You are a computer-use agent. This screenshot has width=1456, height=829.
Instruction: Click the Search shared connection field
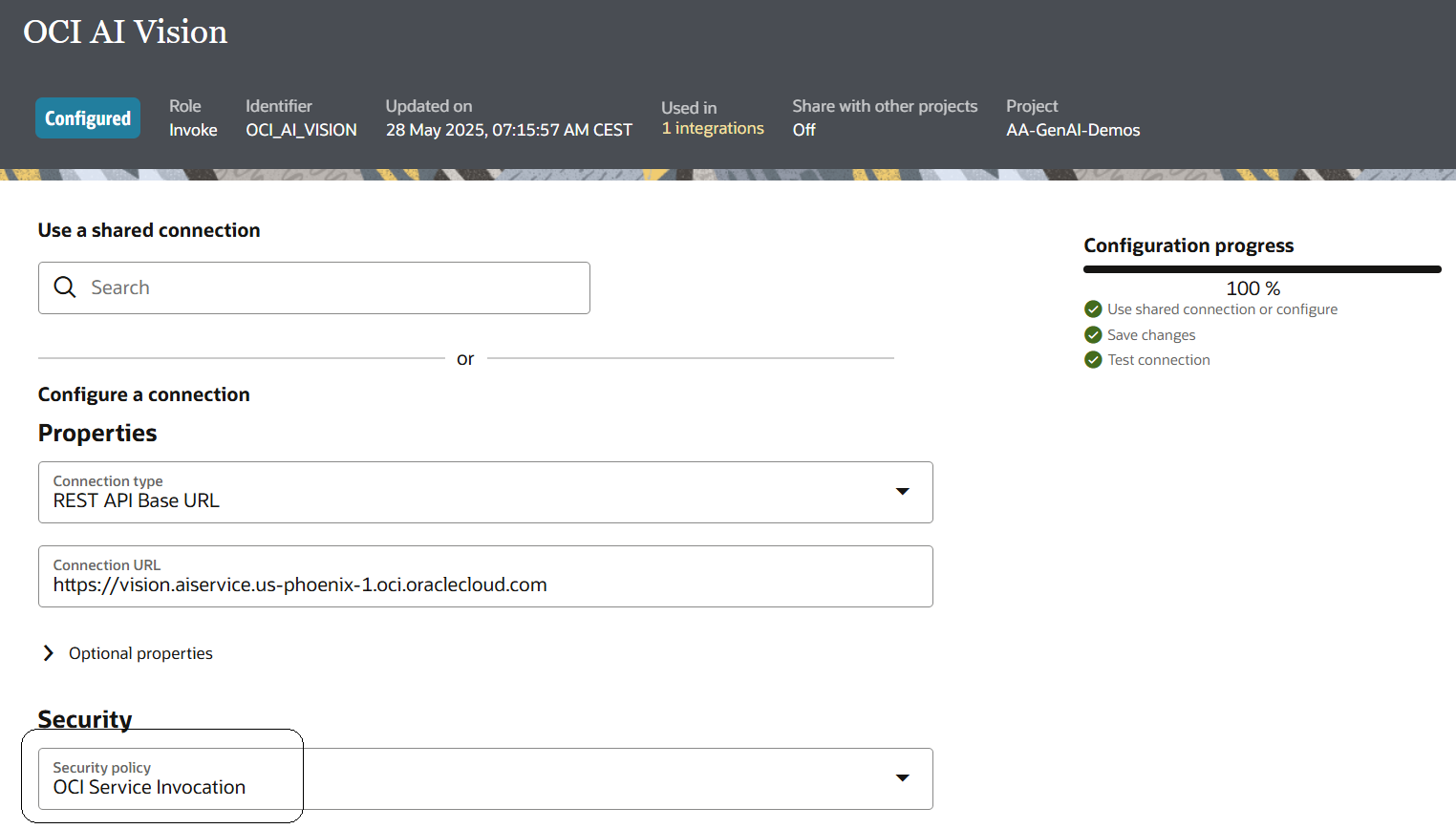tap(314, 287)
